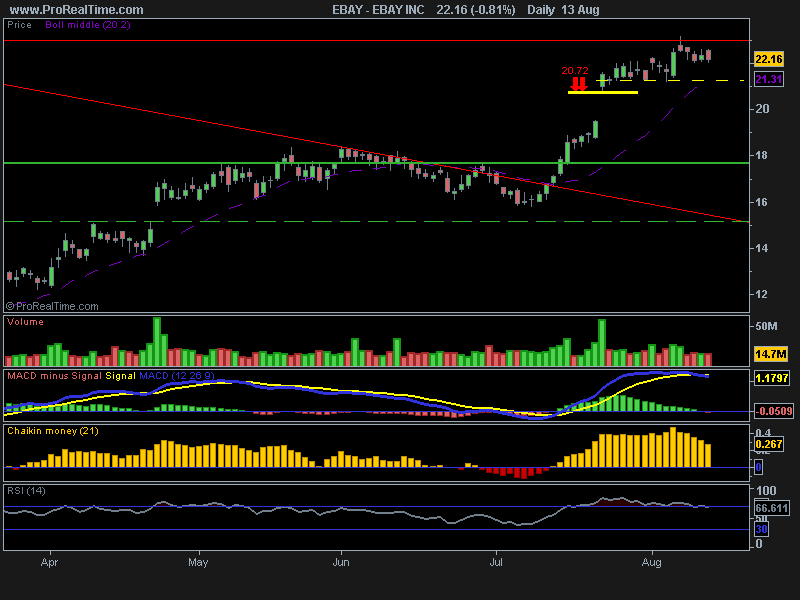The width and height of the screenshot is (800, 600).
Task: Click the 50M volume axis label
Action: pyautogui.click(x=766, y=326)
